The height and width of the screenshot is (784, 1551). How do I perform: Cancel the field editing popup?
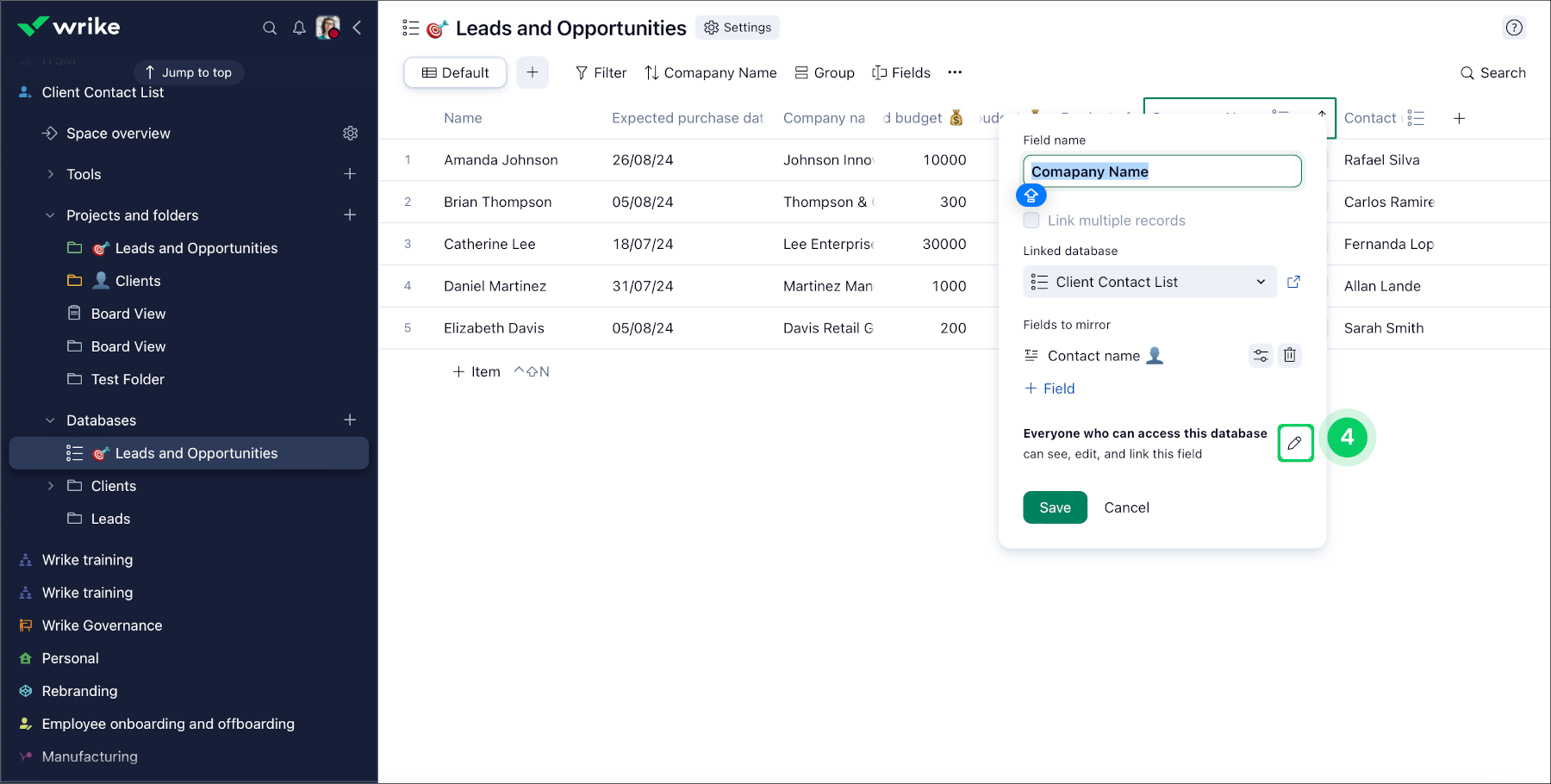point(1126,507)
